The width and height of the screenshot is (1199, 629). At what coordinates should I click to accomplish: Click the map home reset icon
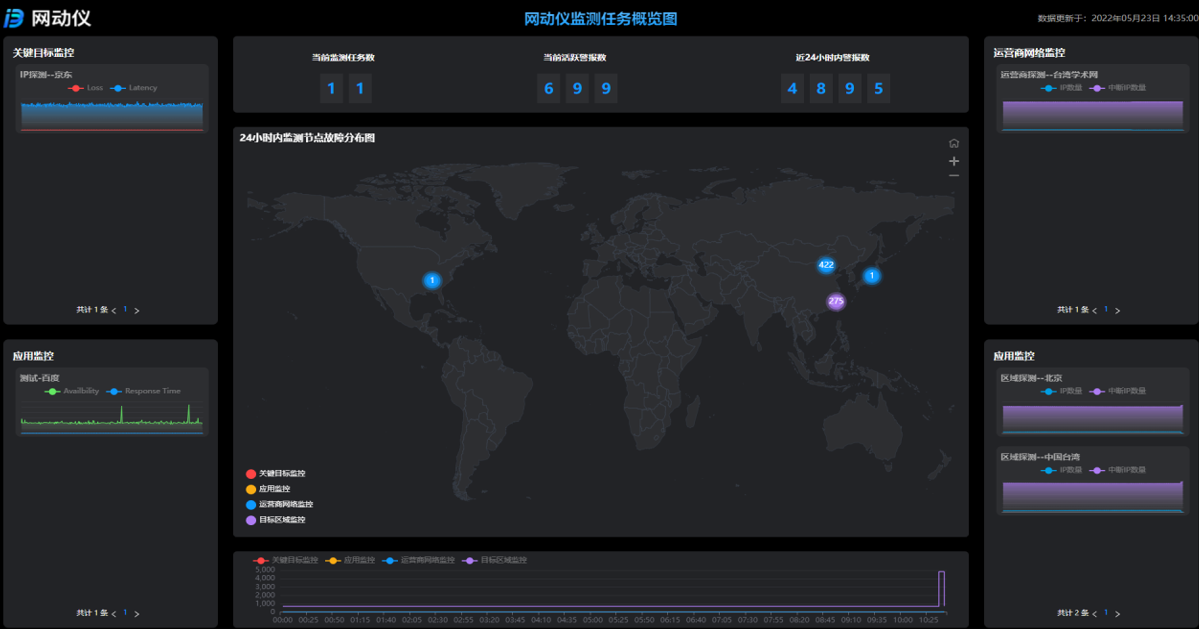954,144
